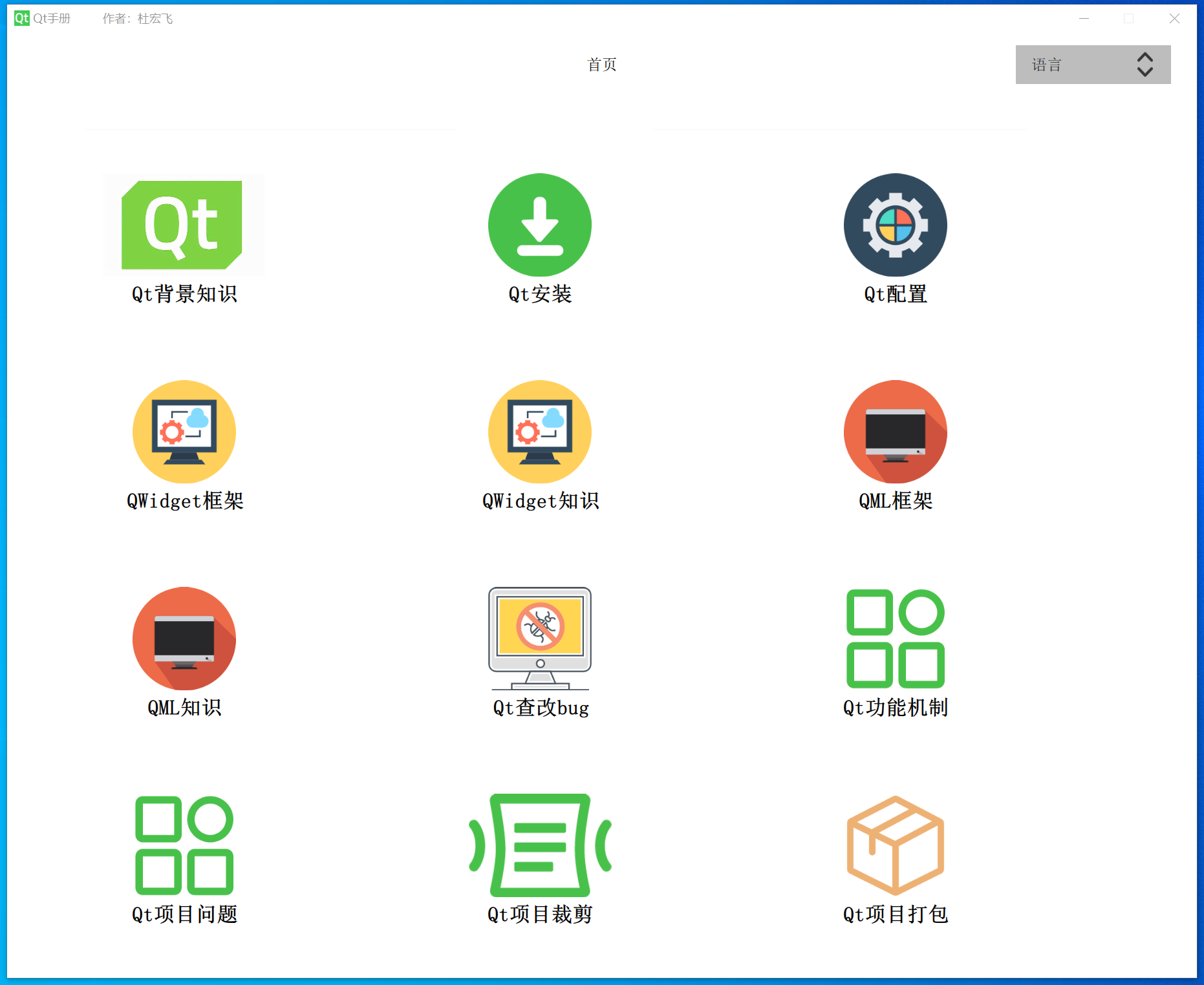This screenshot has width=1204, height=985.
Task: Click the Qt背景知识 label
Action: coord(184,294)
